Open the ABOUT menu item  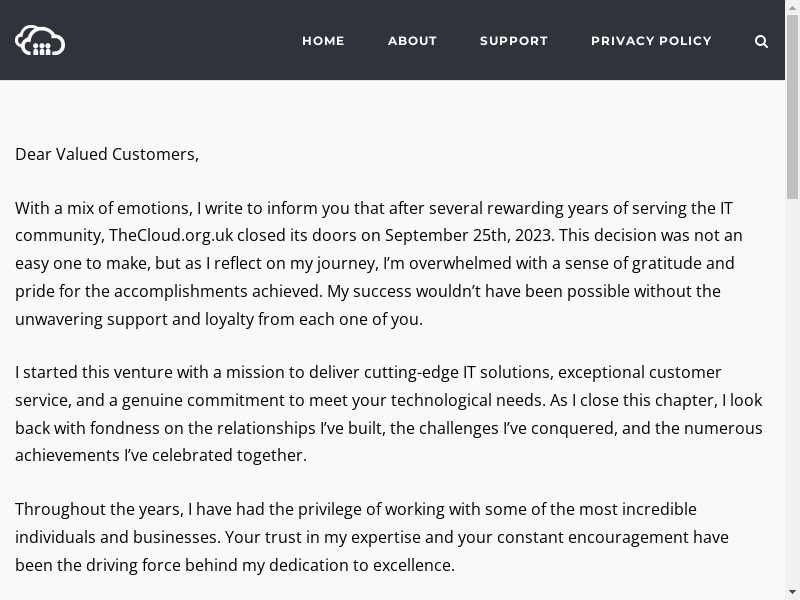[412, 41]
